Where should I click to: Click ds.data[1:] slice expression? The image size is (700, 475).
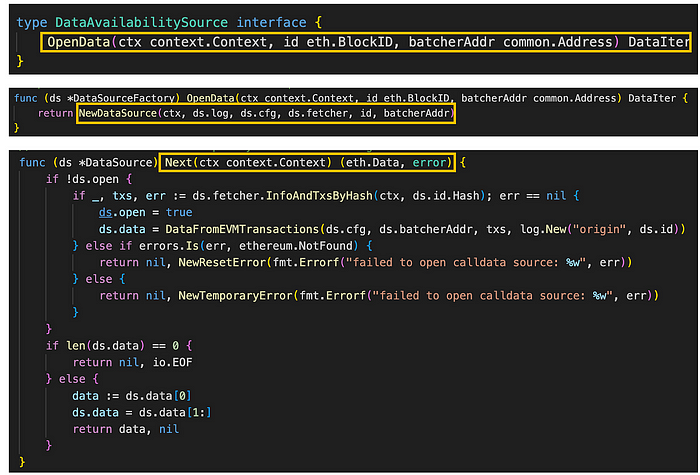tap(175, 412)
